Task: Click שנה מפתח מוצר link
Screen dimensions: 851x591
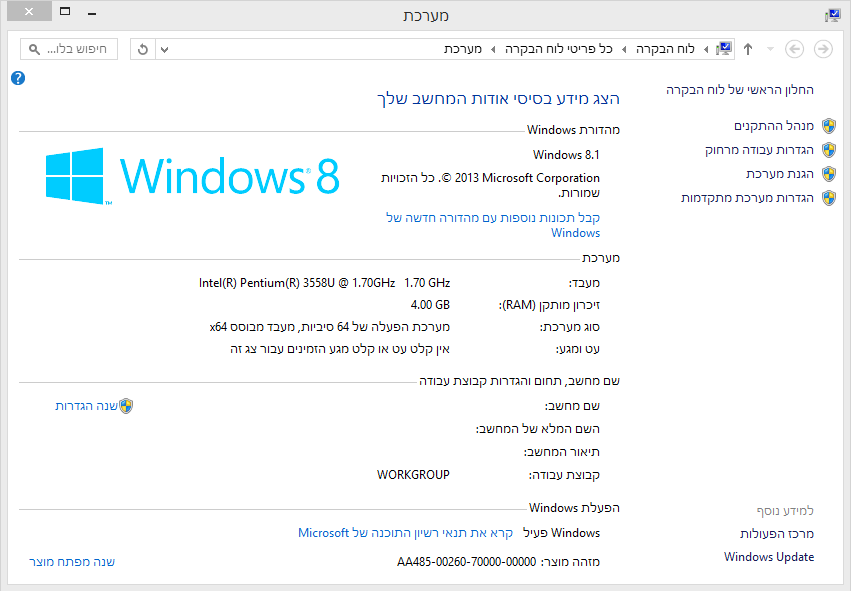Action: tap(72, 562)
